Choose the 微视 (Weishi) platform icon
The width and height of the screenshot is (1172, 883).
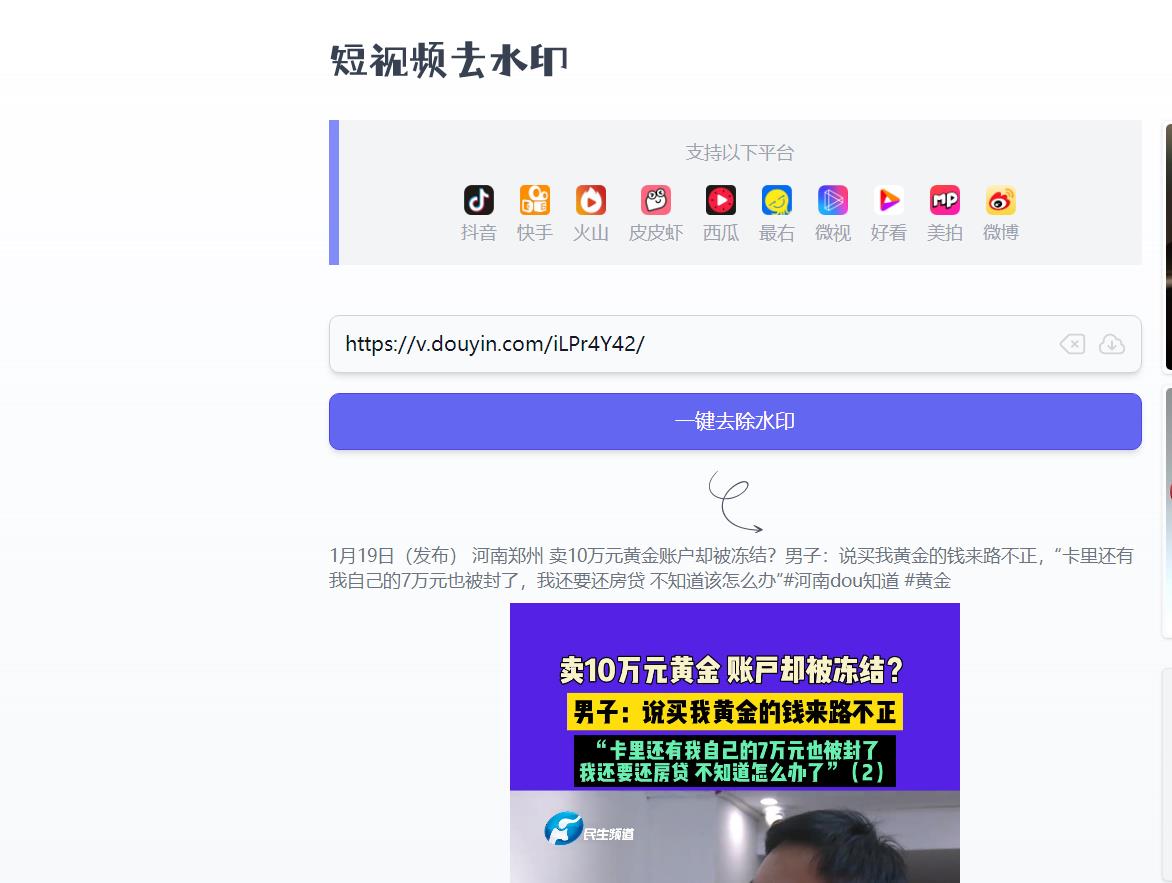[833, 200]
